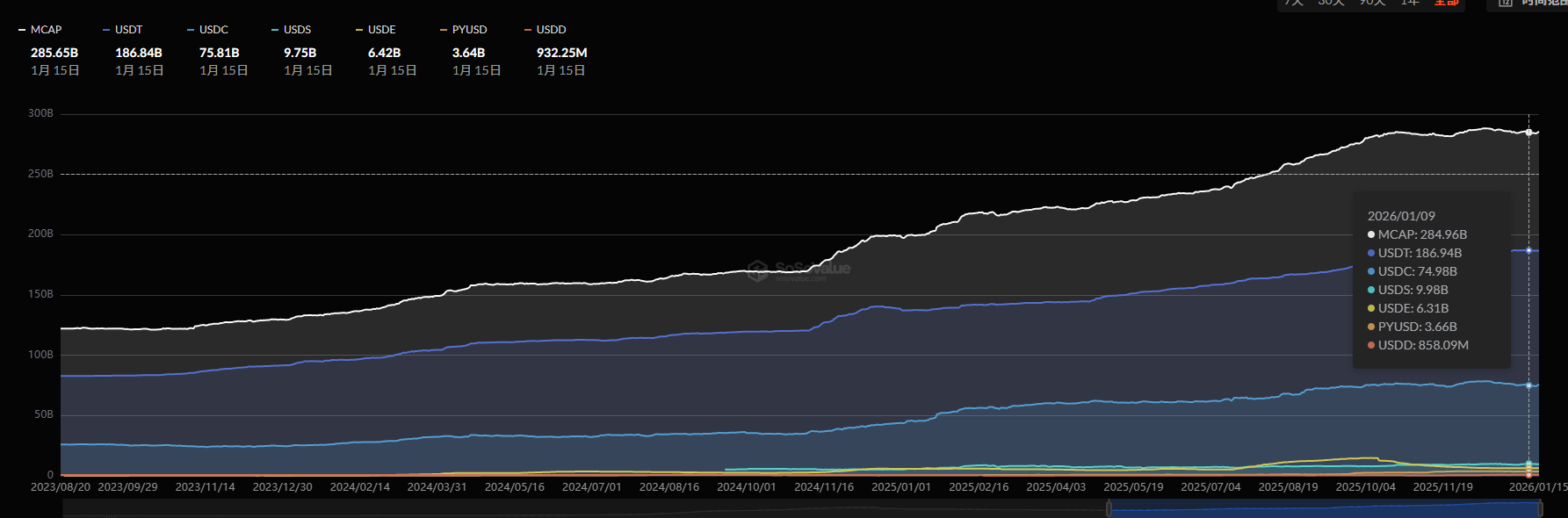Screen dimensions: 1568x518
Task: Click the right handle of range slider
Action: click(1540, 509)
